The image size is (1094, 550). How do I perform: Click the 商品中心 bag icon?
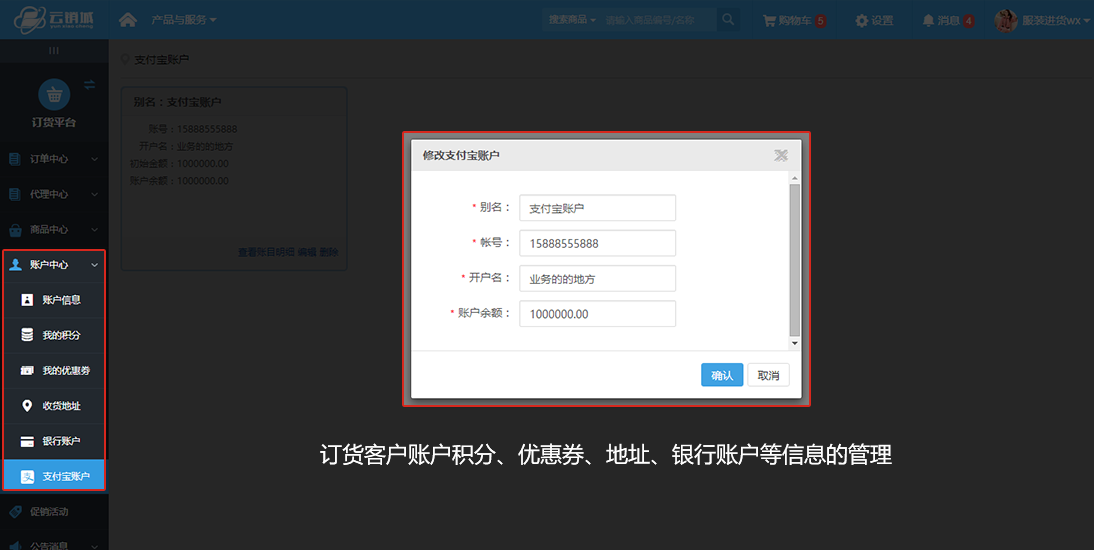pos(15,230)
